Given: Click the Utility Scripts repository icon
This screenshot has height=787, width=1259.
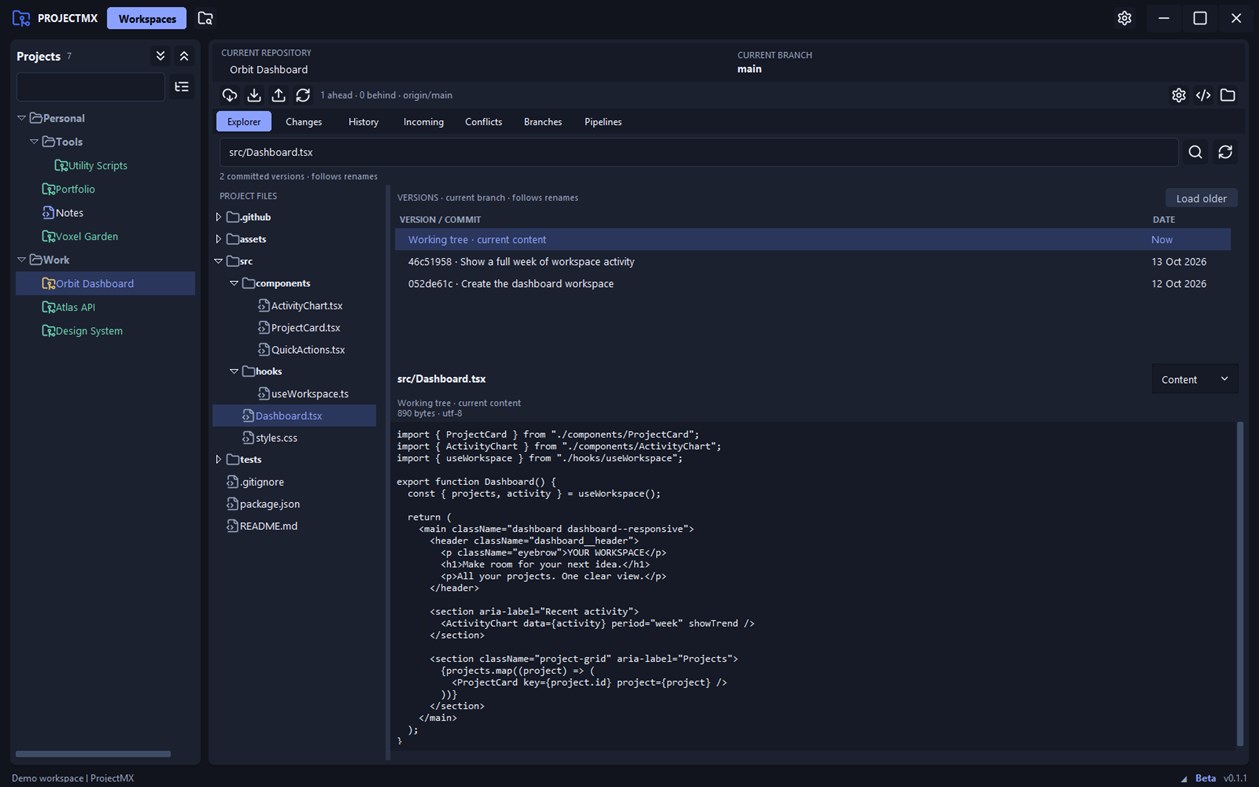Looking at the screenshot, I should (x=61, y=165).
